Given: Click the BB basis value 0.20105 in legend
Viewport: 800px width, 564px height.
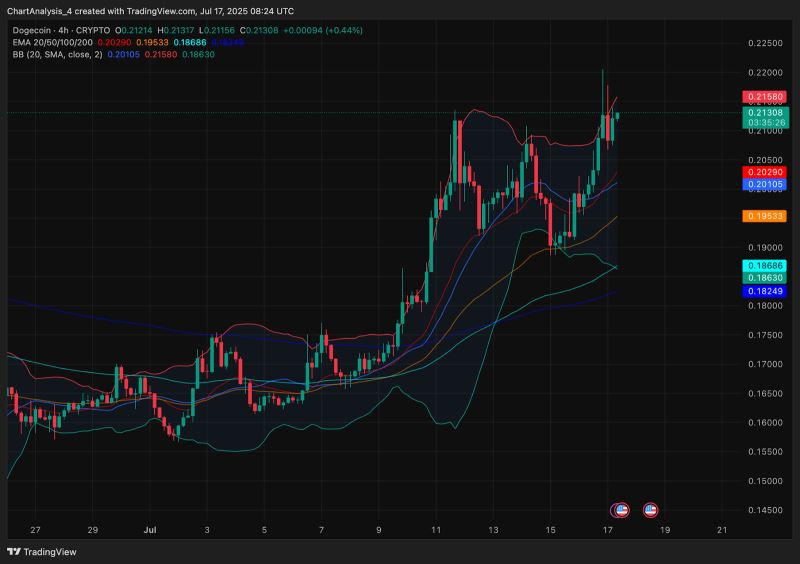Looking at the screenshot, I should (123, 55).
